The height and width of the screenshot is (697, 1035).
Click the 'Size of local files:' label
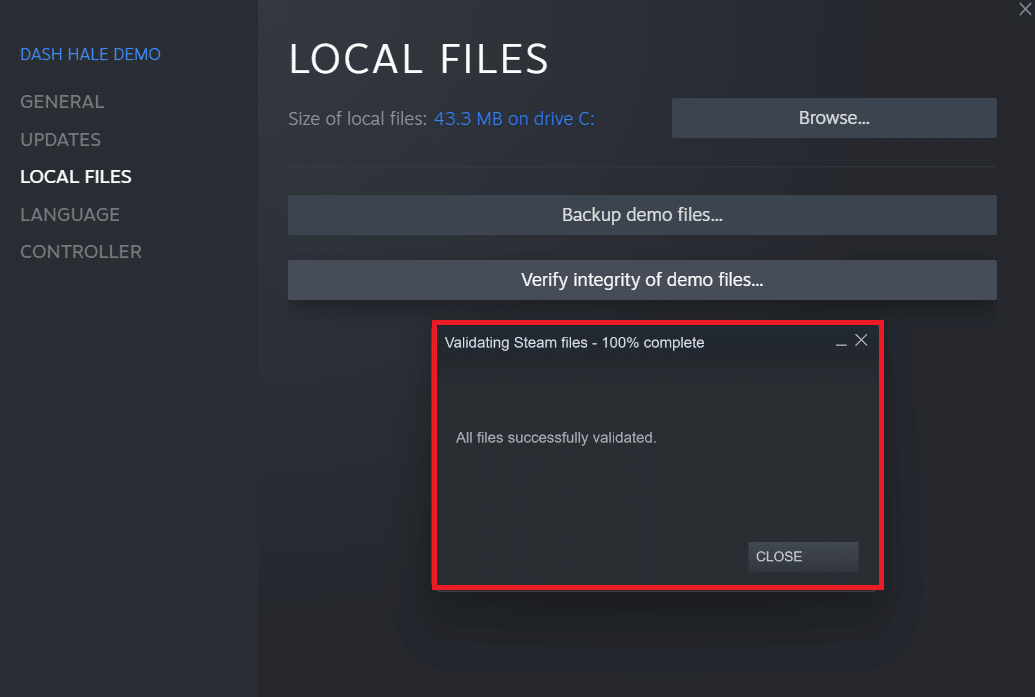pyautogui.click(x=358, y=119)
